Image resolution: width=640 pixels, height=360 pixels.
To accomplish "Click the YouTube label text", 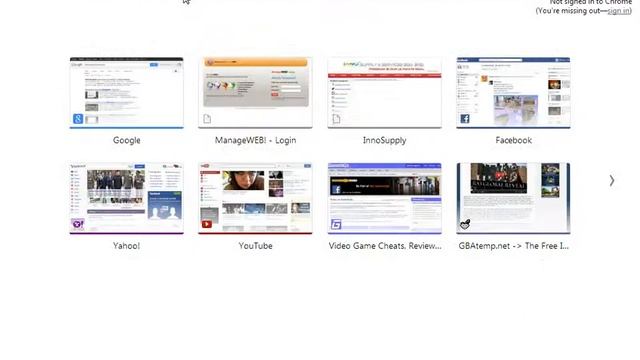I will point(256,246).
